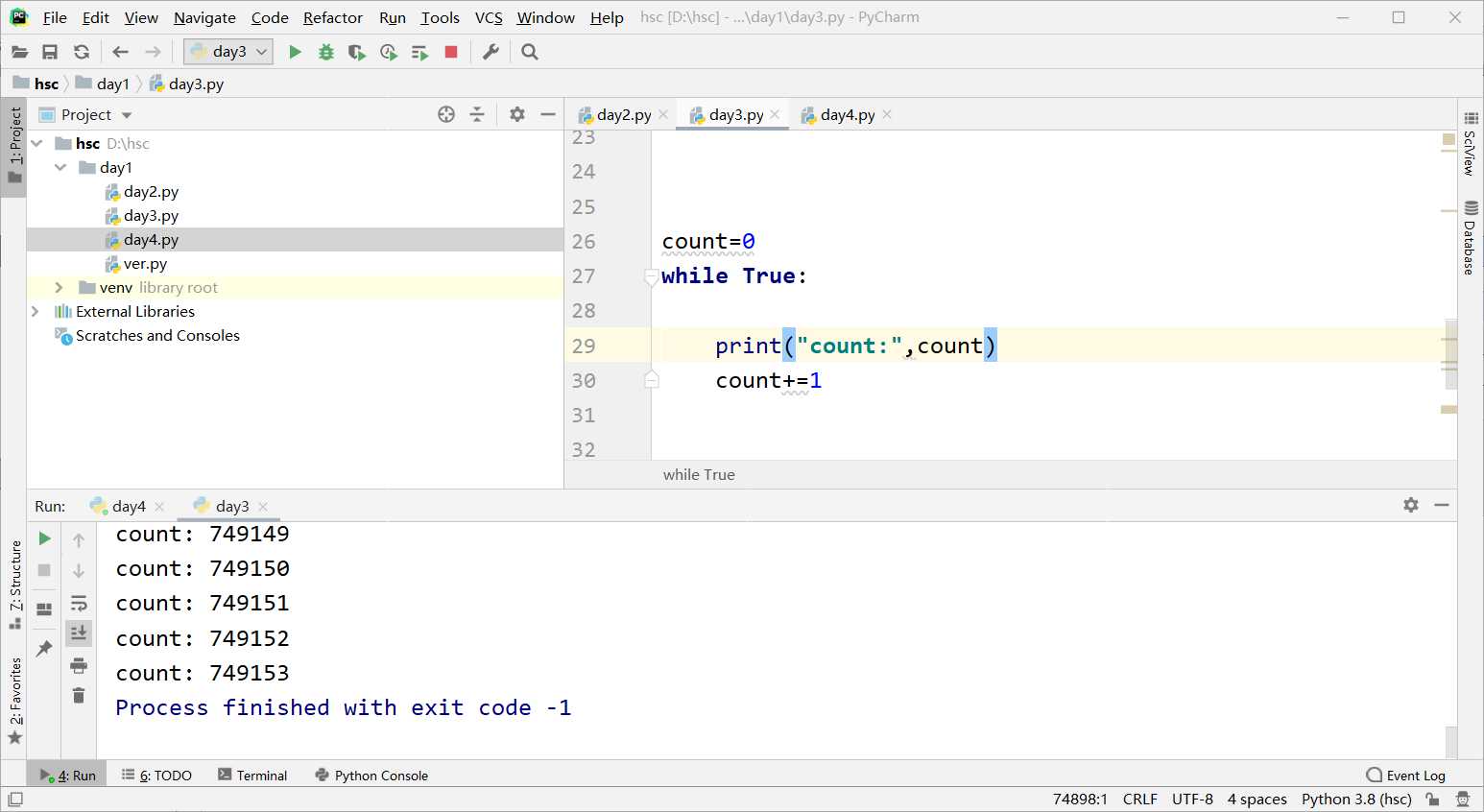Select day2.py in the Project tree
This screenshot has height=812, width=1484.
151,191
